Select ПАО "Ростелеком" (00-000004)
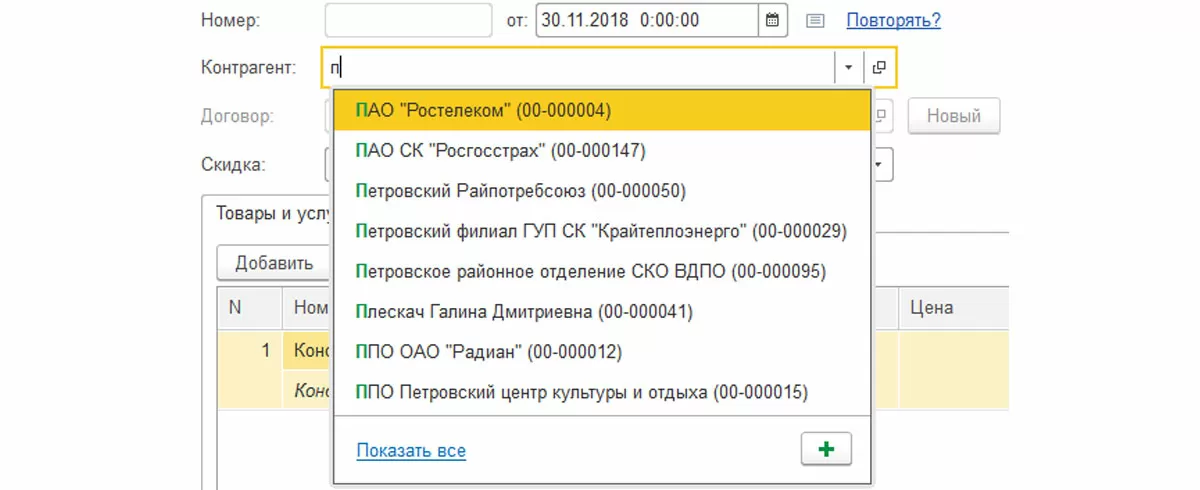1200x490 pixels. point(602,110)
